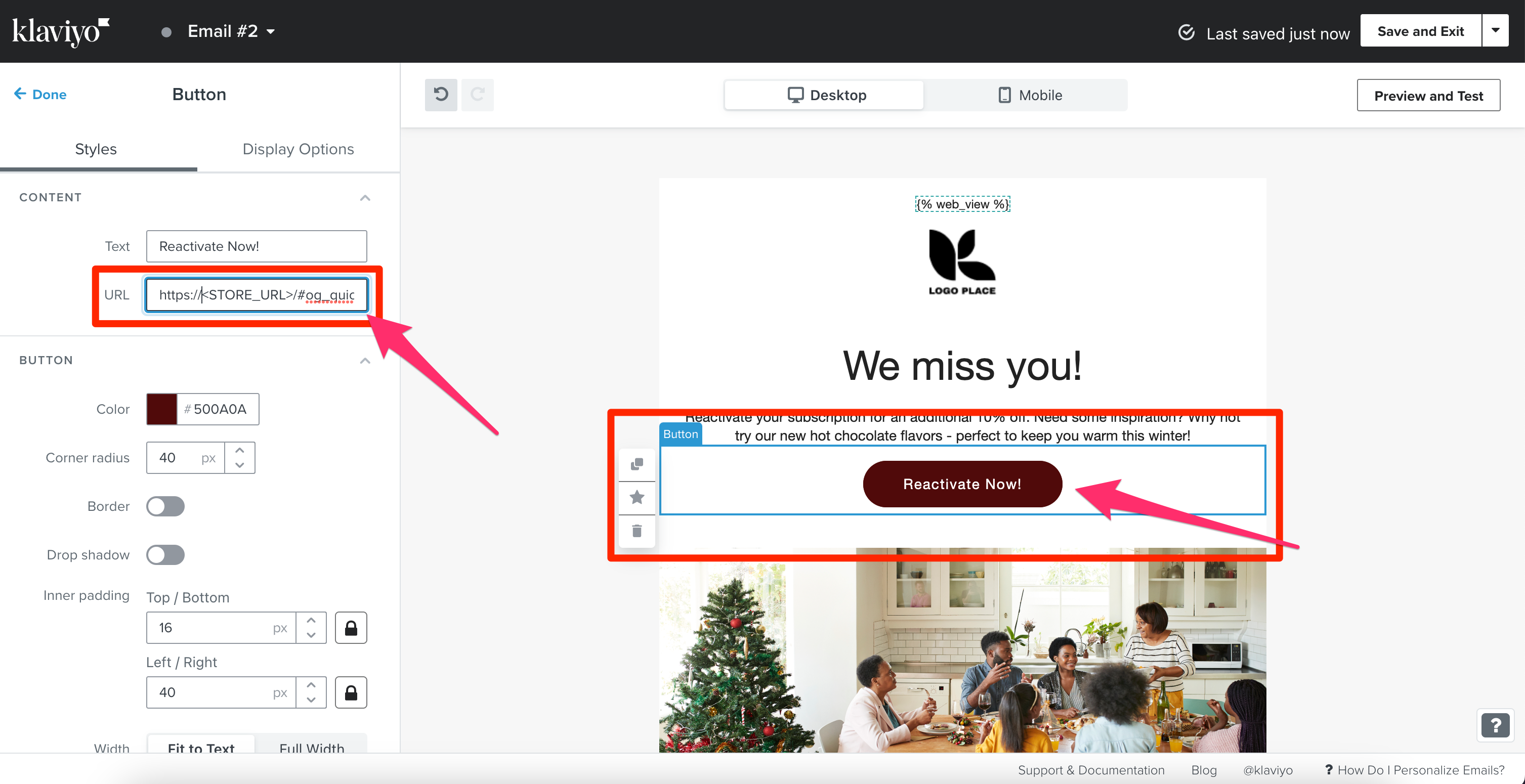The image size is (1525, 784).
Task: Collapse the CONTENT section
Action: click(365, 198)
